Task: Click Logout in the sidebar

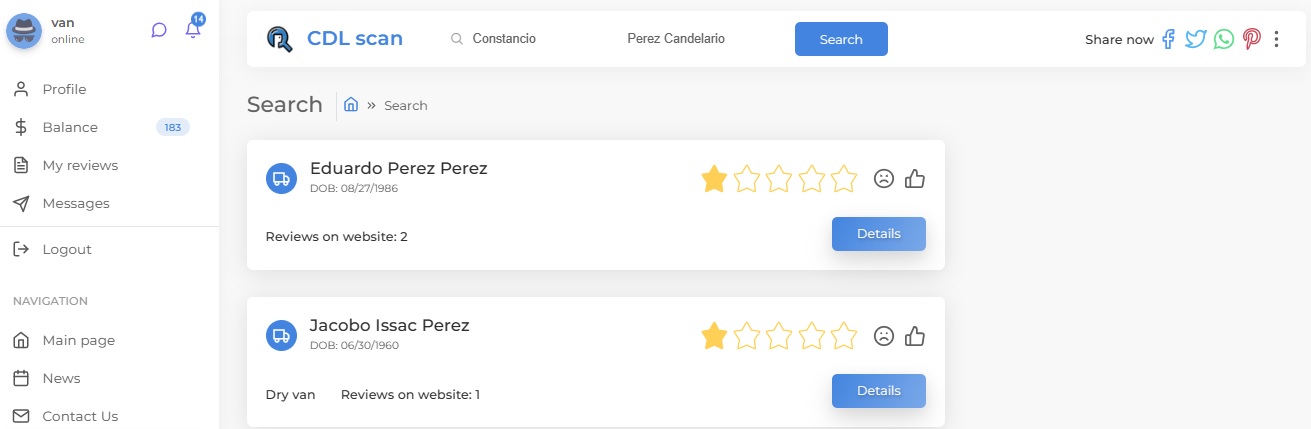Action: 67,249
